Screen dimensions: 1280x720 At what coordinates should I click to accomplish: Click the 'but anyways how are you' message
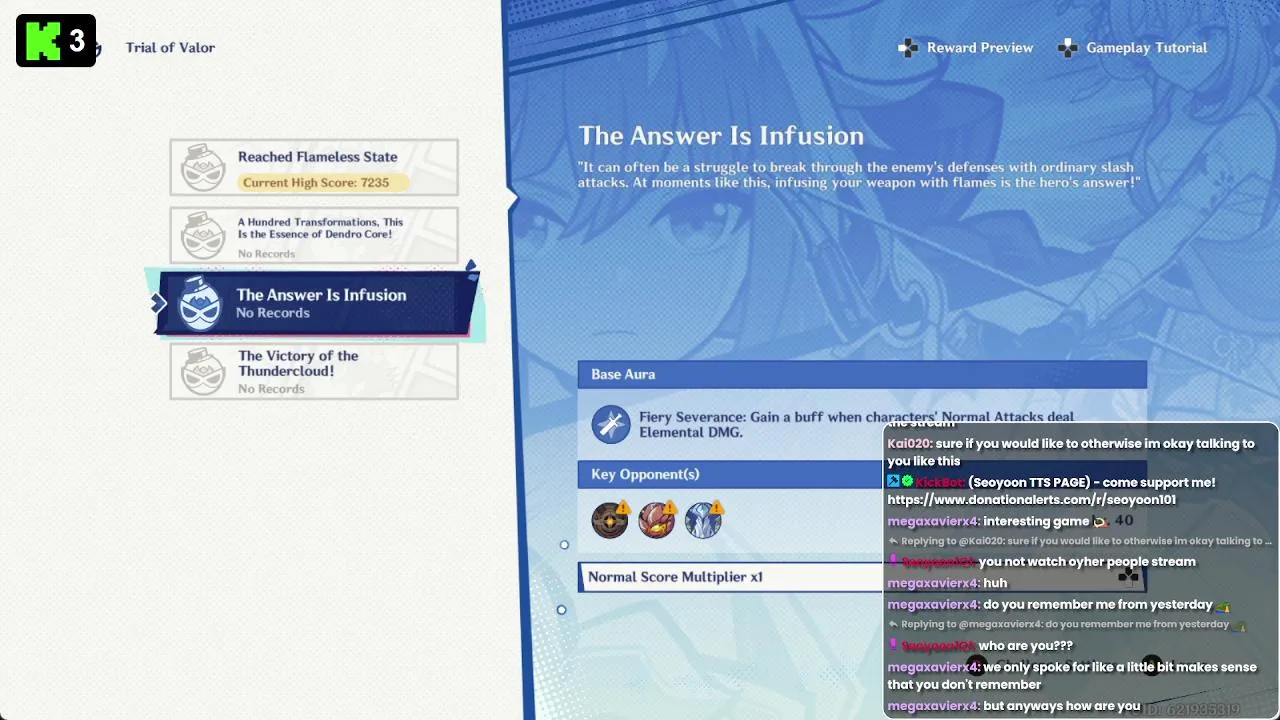click(1062, 706)
